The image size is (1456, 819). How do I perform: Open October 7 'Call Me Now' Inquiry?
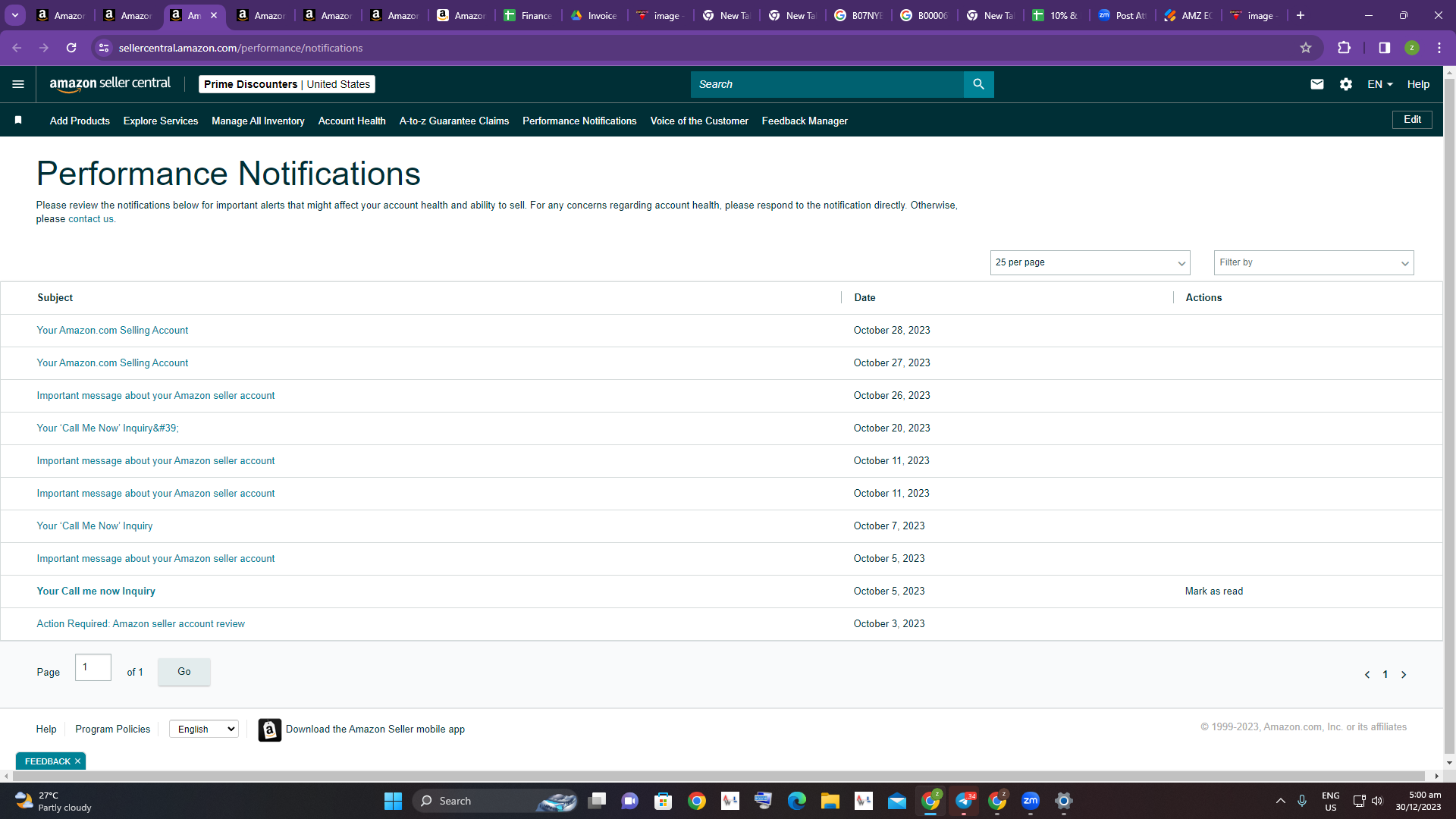tap(95, 526)
